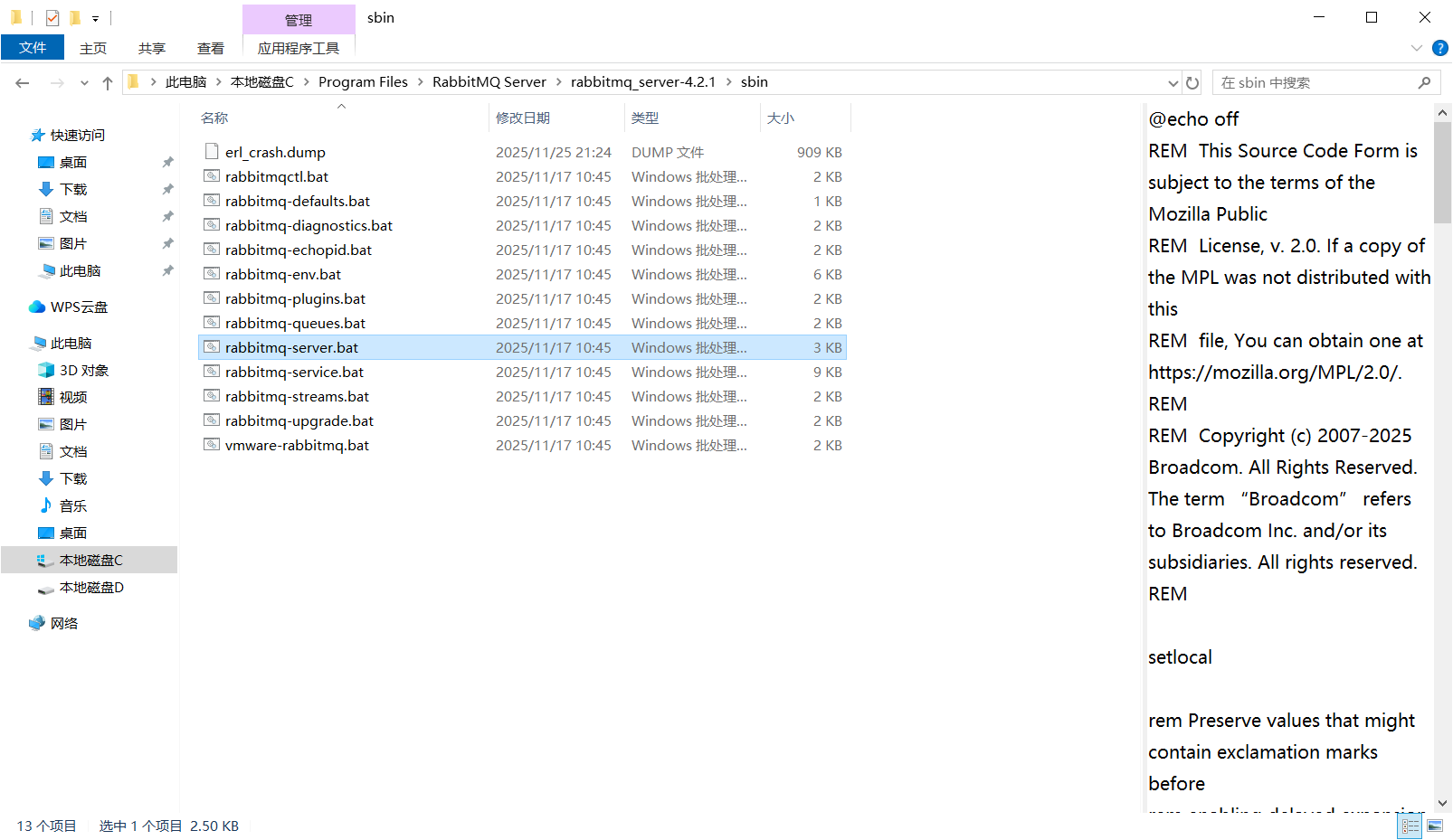Click the new folder icon in title bar
1453x840 pixels.
75,17
